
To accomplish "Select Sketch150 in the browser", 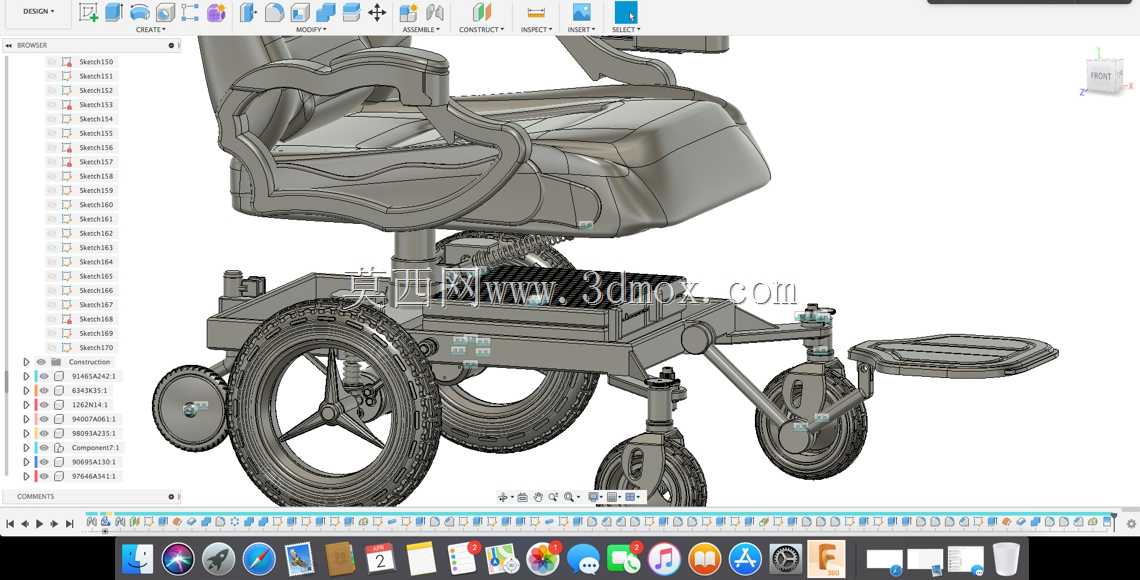I will [x=96, y=62].
